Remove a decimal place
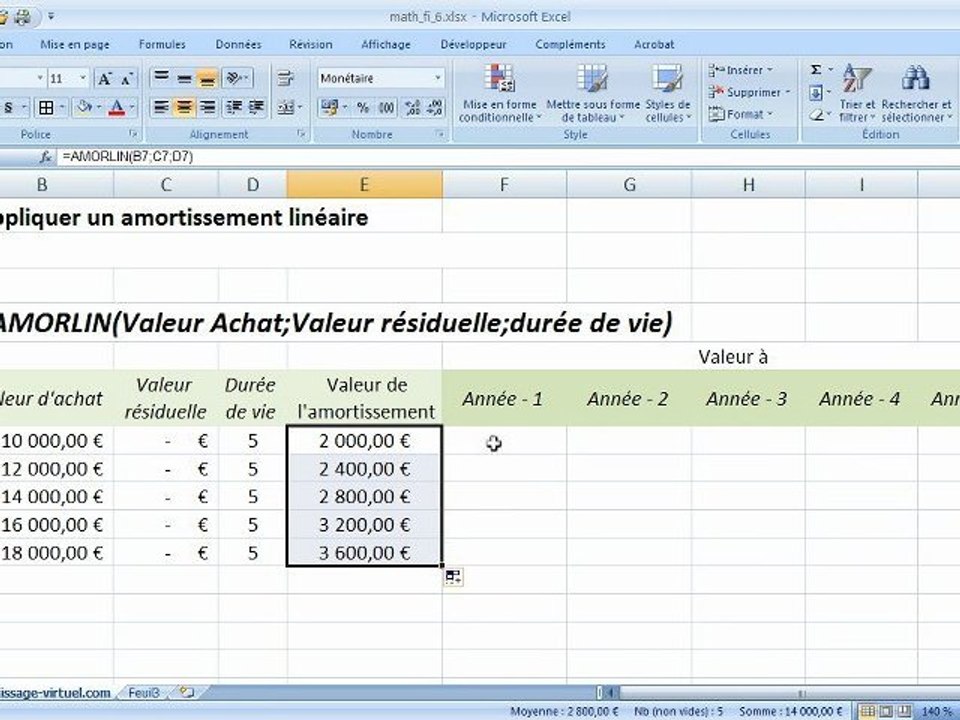 [434, 108]
